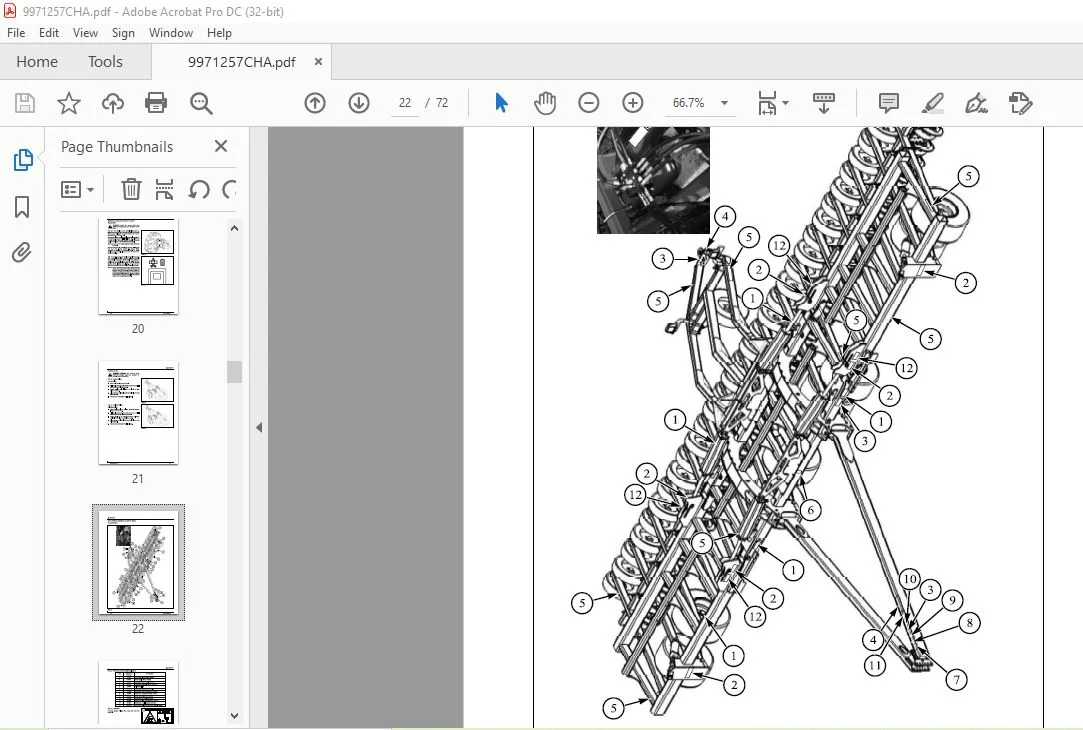Open the Sign menu
The width and height of the screenshot is (1083, 730).
[x=123, y=32]
